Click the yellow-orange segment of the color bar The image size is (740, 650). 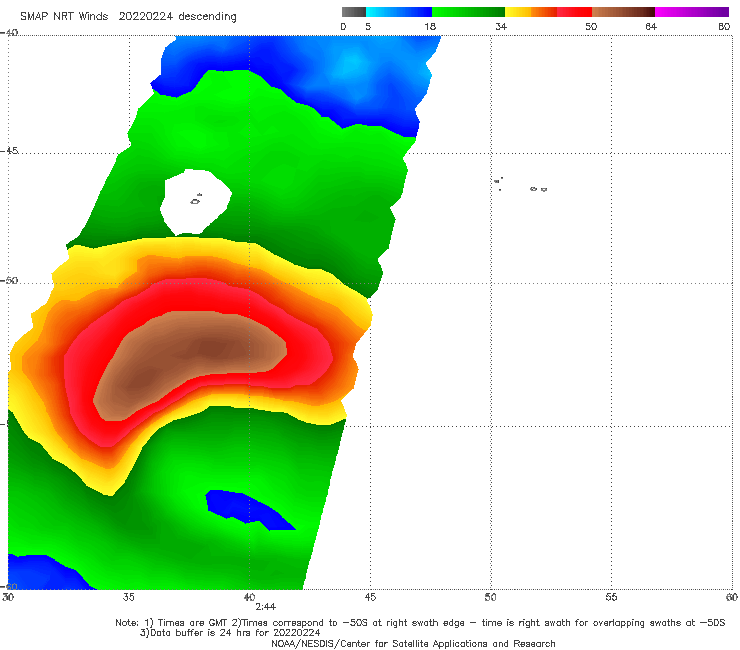(531, 12)
